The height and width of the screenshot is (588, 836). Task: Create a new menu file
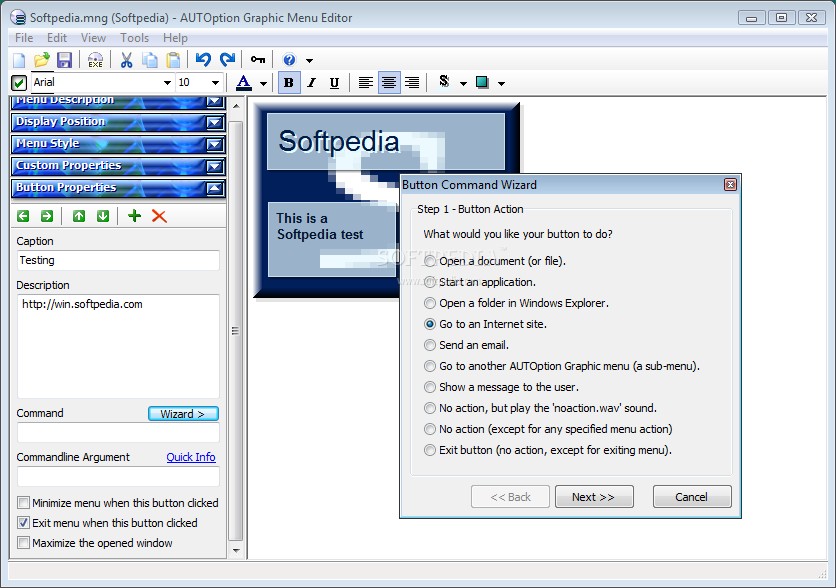pyautogui.click(x=19, y=60)
